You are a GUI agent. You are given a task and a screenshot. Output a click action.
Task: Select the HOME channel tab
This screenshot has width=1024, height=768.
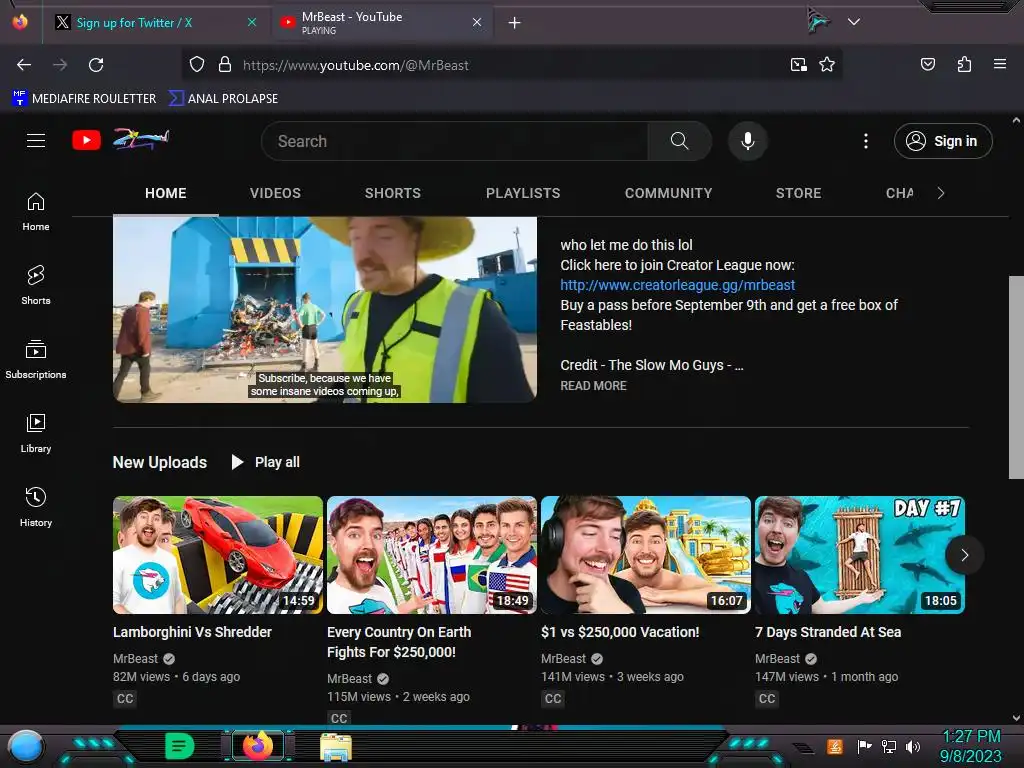[x=165, y=193]
